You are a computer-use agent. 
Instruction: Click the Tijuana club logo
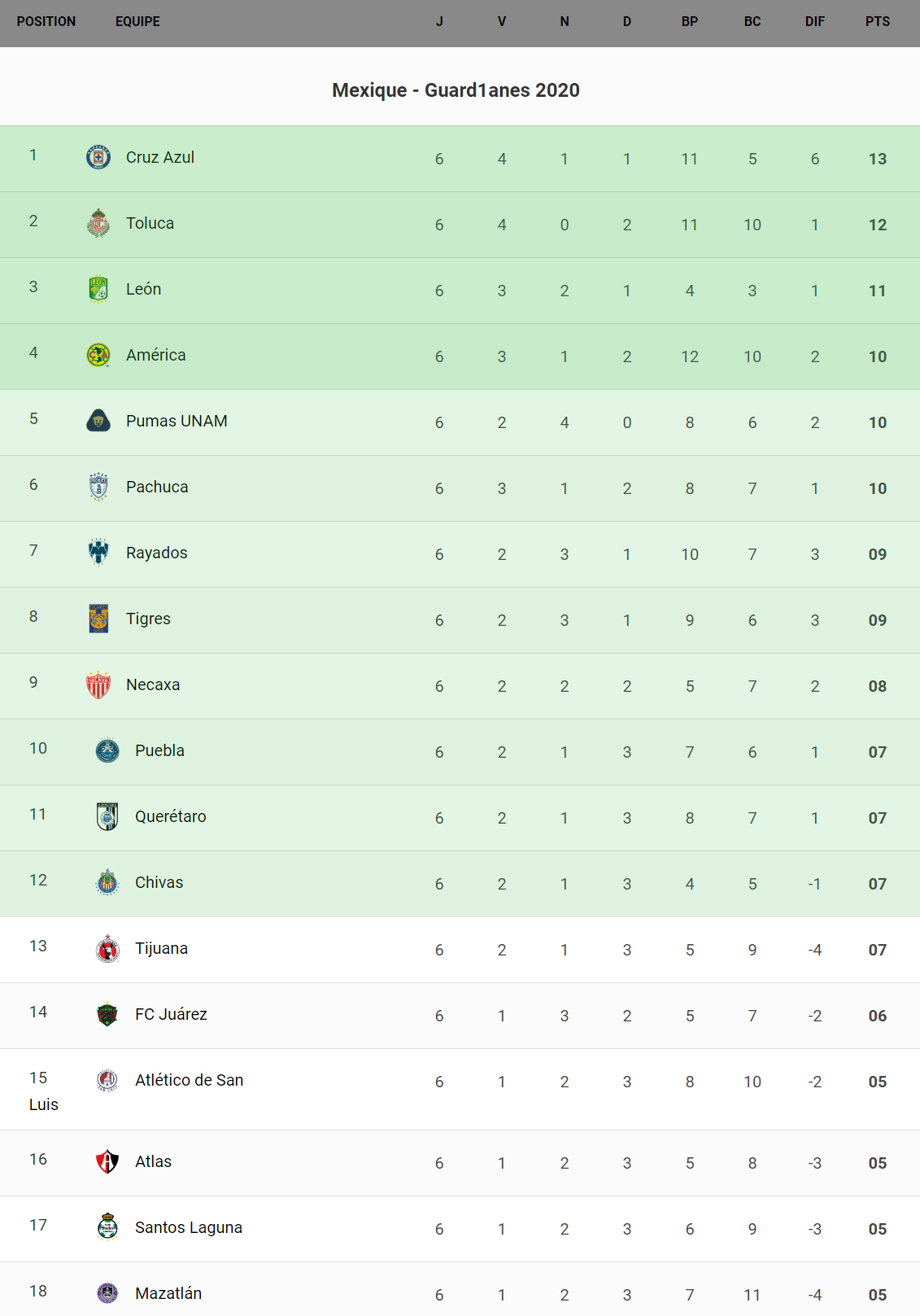[x=107, y=948]
